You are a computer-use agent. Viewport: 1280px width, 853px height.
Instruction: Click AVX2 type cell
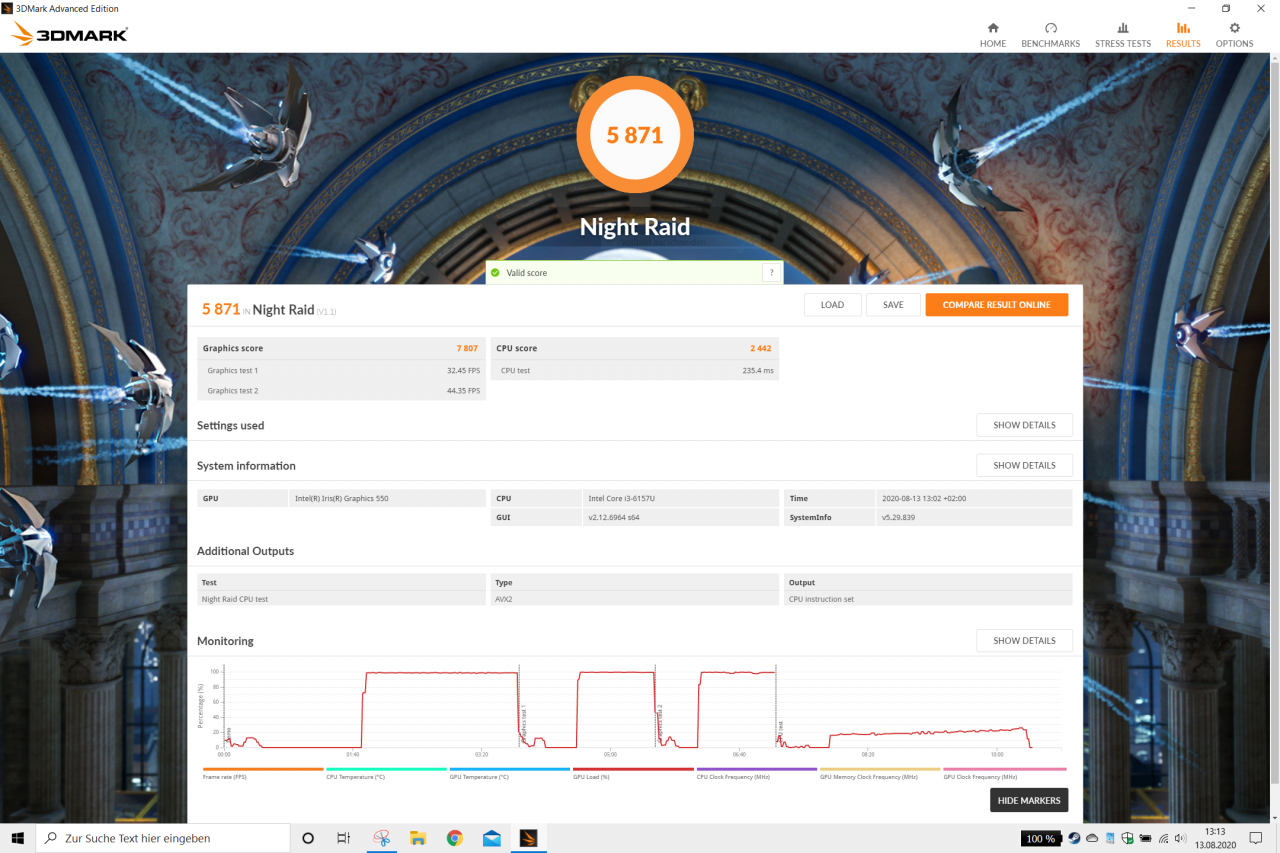coord(635,599)
